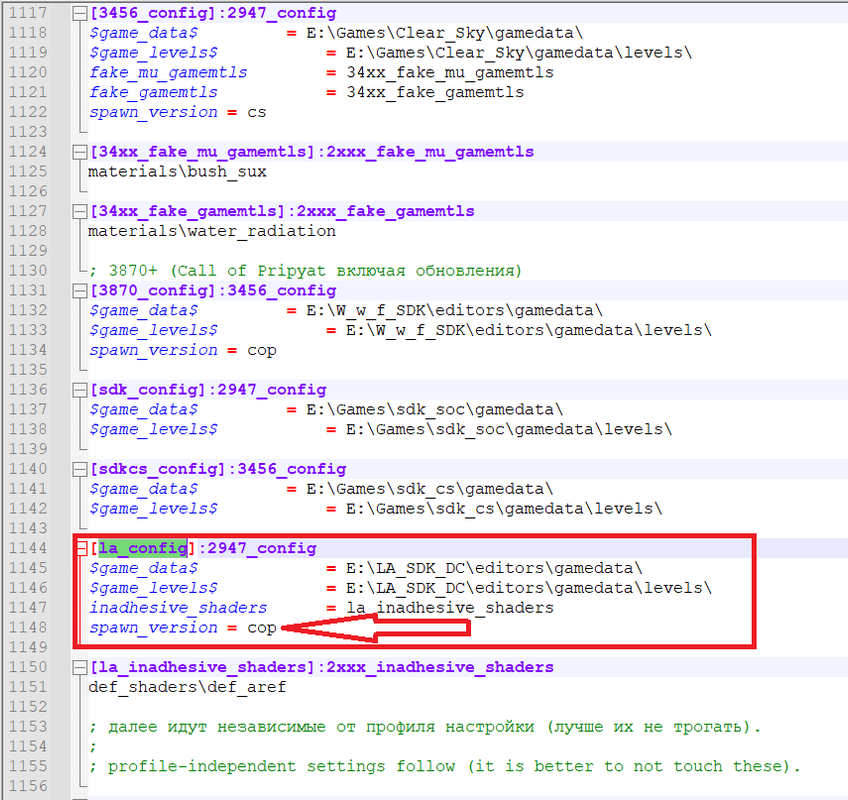Collapse the [3870_config] section fold marker
848x800 pixels.
pyautogui.click(x=80, y=291)
